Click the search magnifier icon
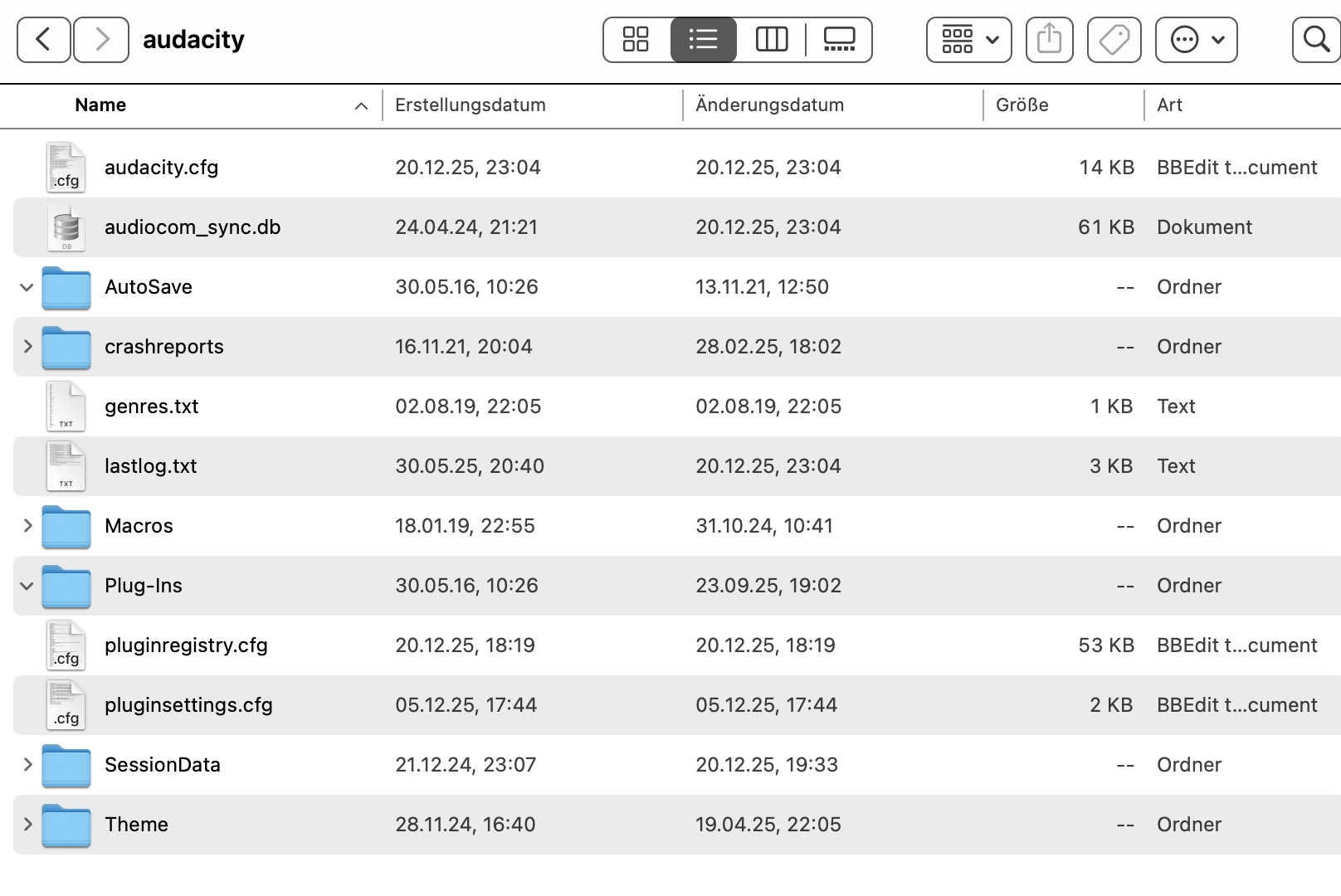Screen dimensions: 1341x896 click(x=1316, y=39)
